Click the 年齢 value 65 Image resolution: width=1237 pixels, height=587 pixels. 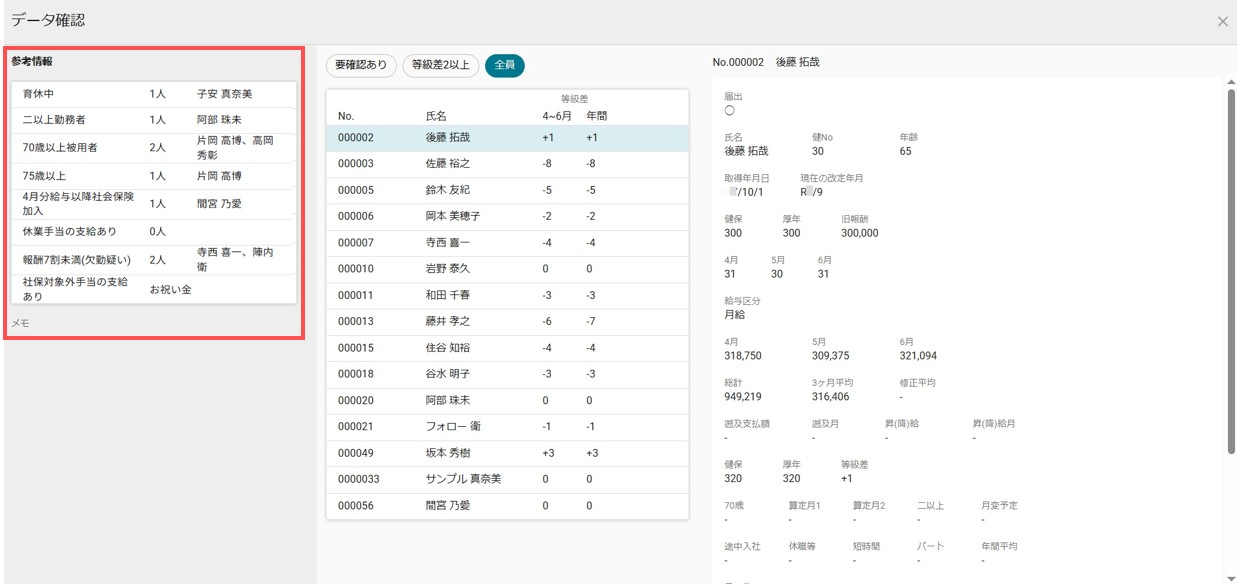tap(906, 151)
